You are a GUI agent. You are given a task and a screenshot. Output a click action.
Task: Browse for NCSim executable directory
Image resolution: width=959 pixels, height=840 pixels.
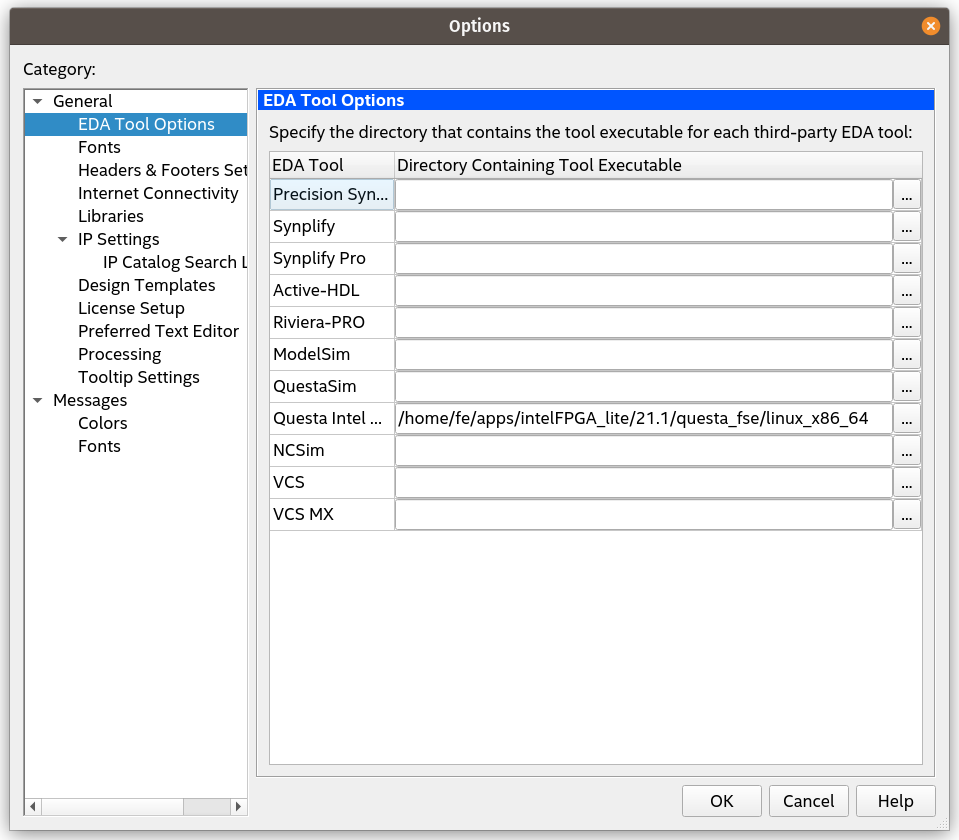tap(906, 450)
